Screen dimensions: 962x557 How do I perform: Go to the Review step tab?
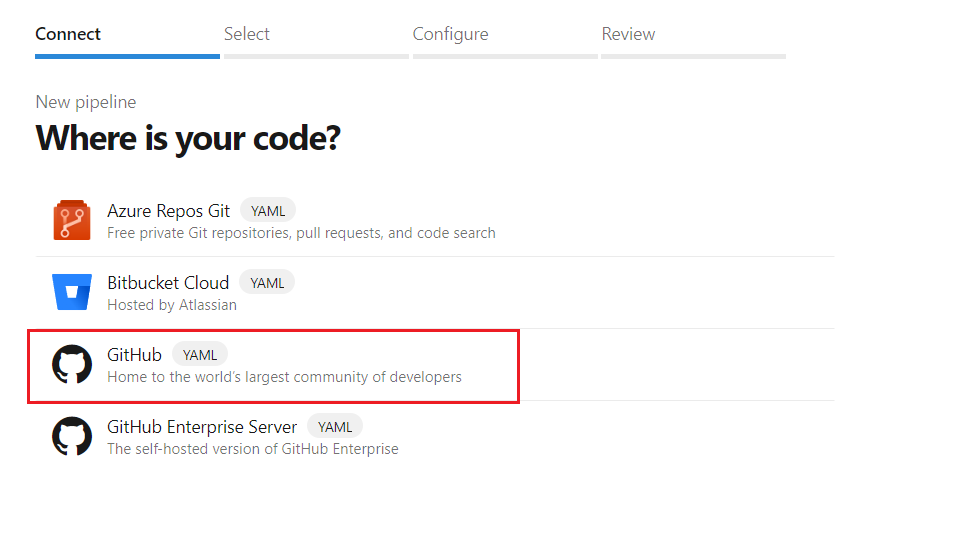[693, 40]
